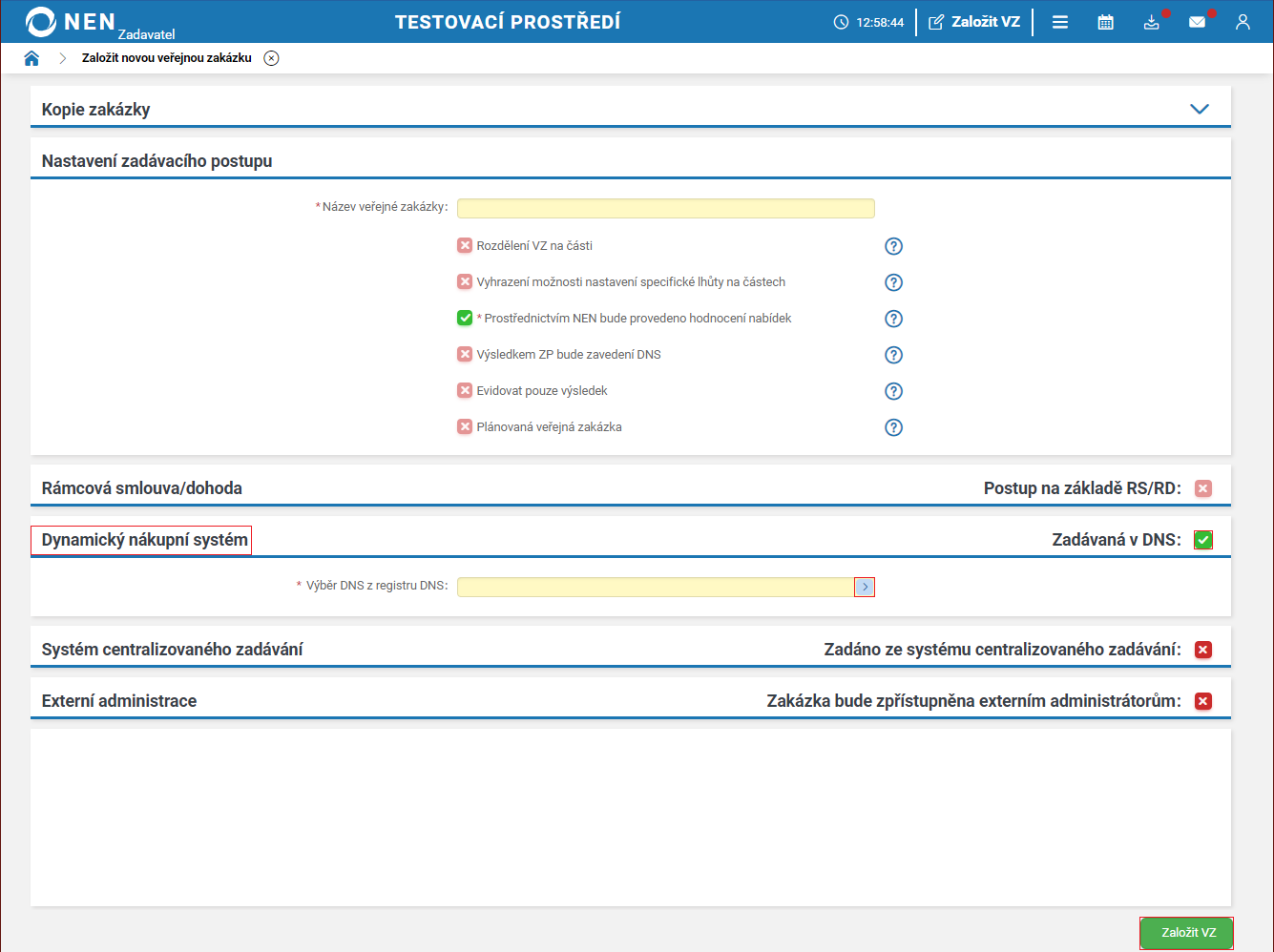Go to the home icon in breadcrumb
The width and height of the screenshot is (1274, 952).
pyautogui.click(x=31, y=58)
